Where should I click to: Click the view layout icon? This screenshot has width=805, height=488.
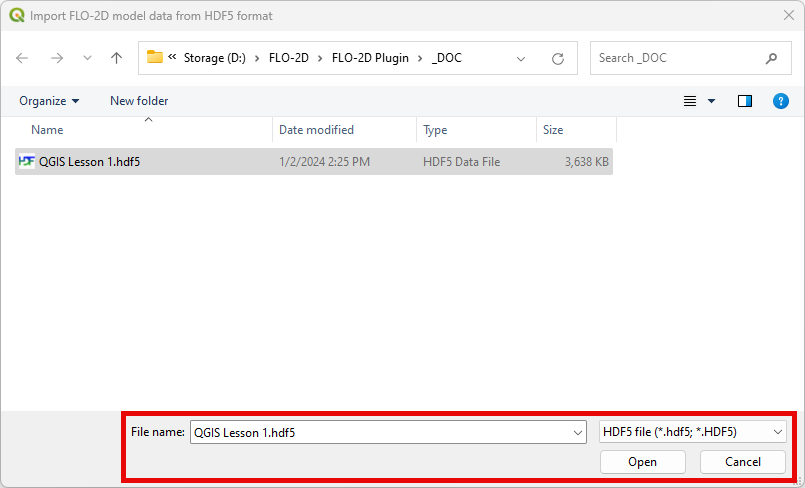[690, 101]
